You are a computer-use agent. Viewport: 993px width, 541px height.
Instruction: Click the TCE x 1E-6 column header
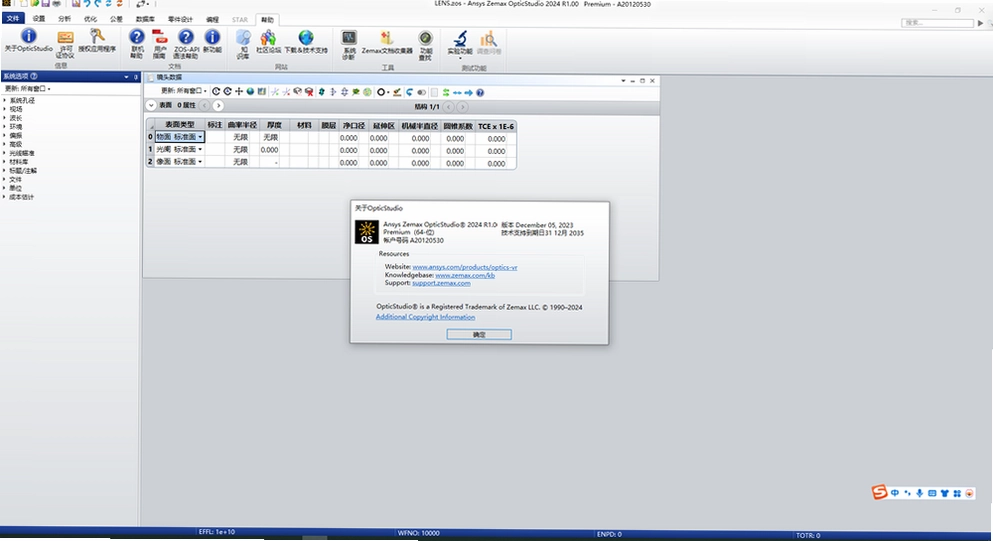(x=495, y=126)
